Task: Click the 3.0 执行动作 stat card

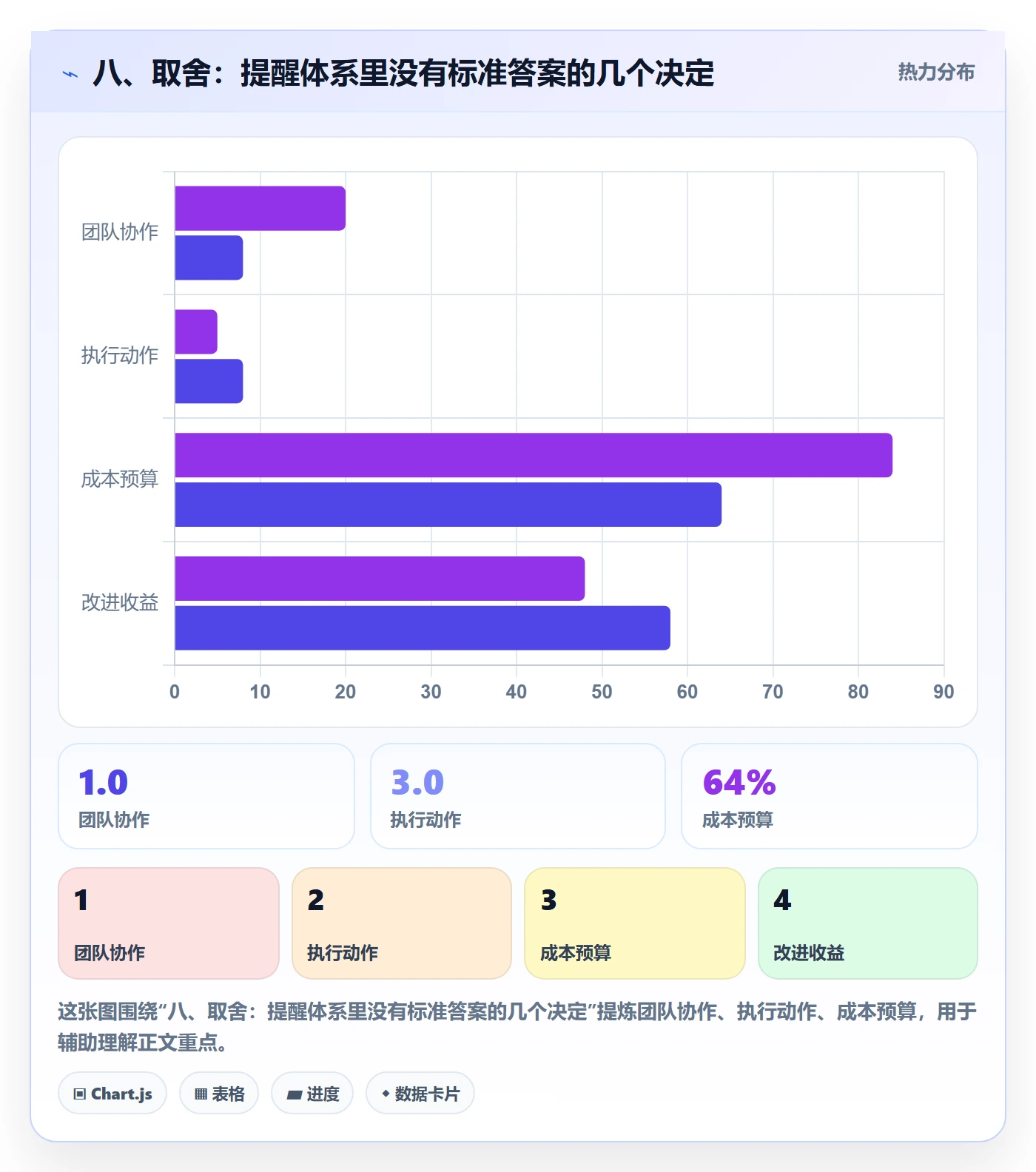Action: click(518, 796)
